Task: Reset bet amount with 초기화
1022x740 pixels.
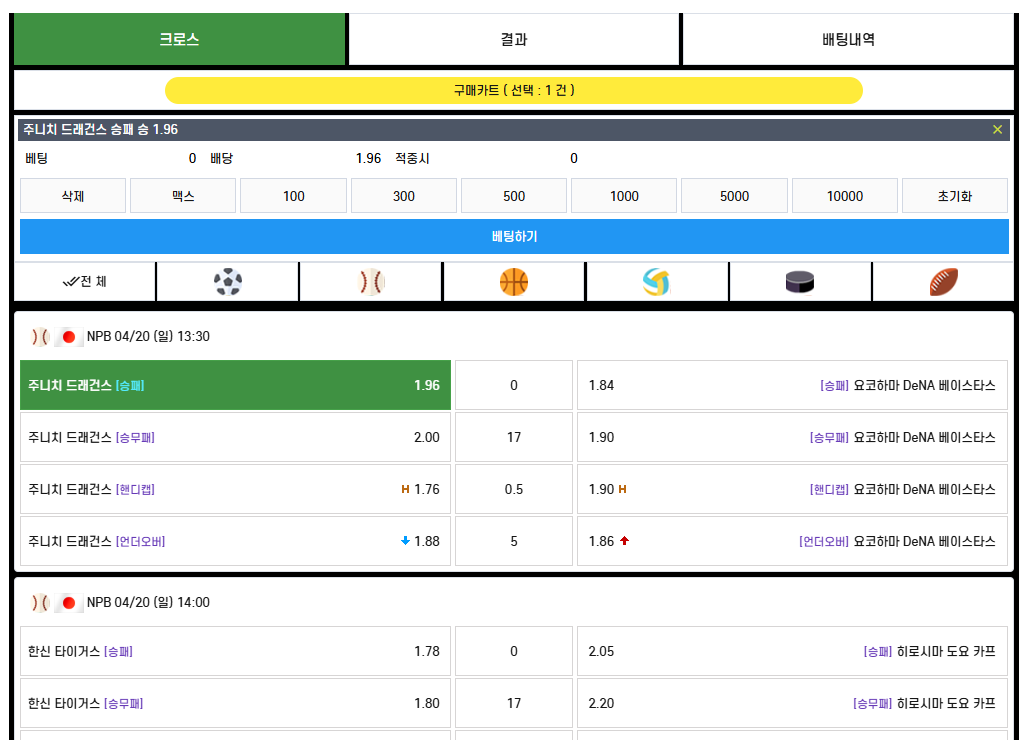Action: tap(955, 196)
